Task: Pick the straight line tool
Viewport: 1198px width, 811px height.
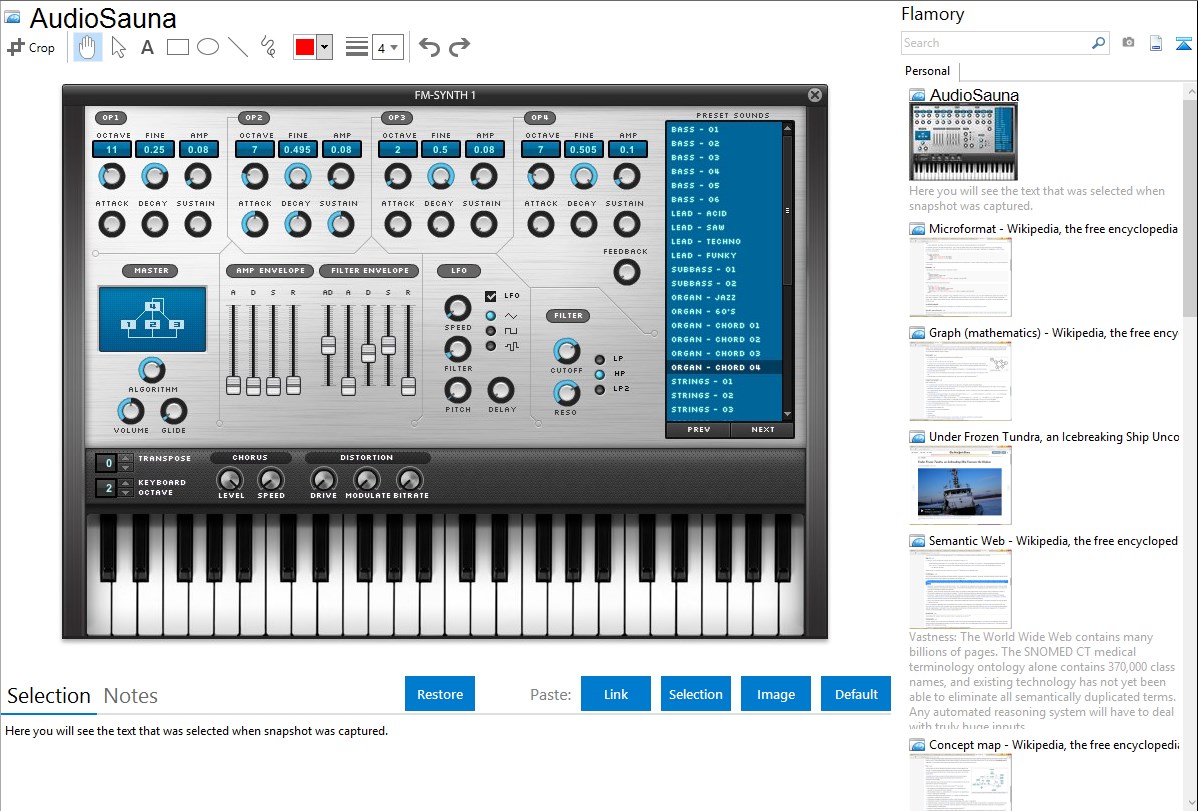Action: coord(238,47)
